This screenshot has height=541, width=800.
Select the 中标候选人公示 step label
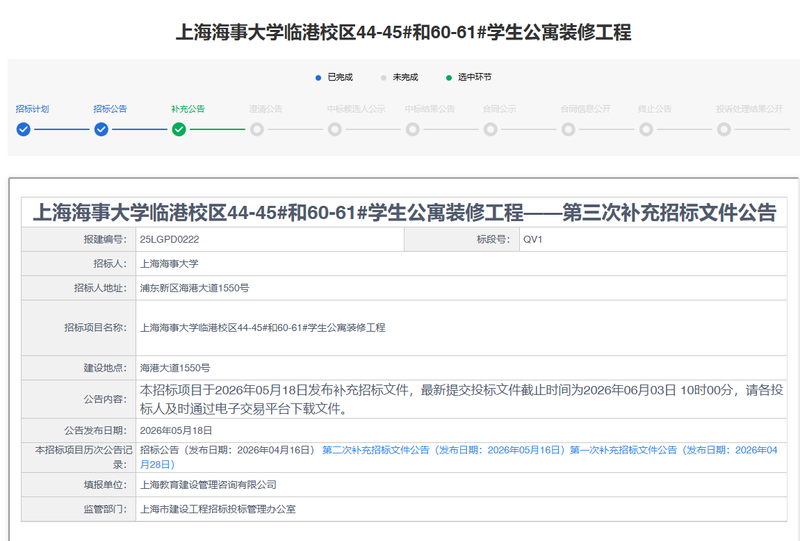pos(356,109)
